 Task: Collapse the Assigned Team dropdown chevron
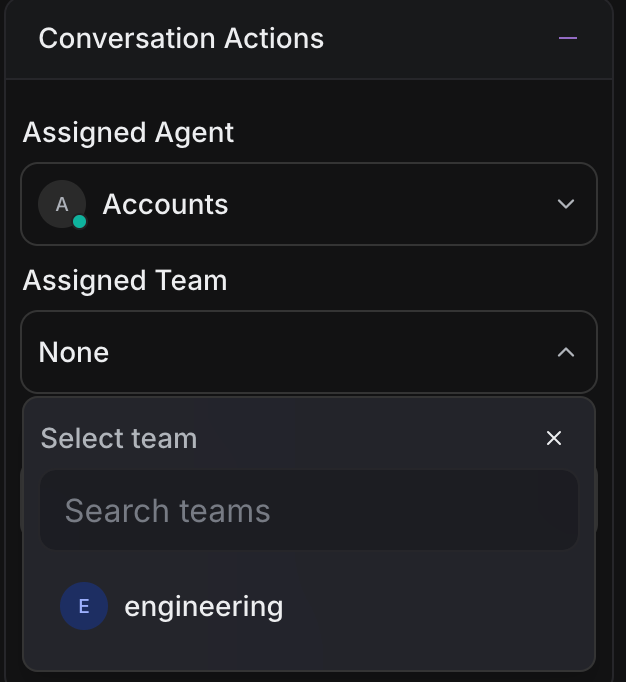coord(566,352)
